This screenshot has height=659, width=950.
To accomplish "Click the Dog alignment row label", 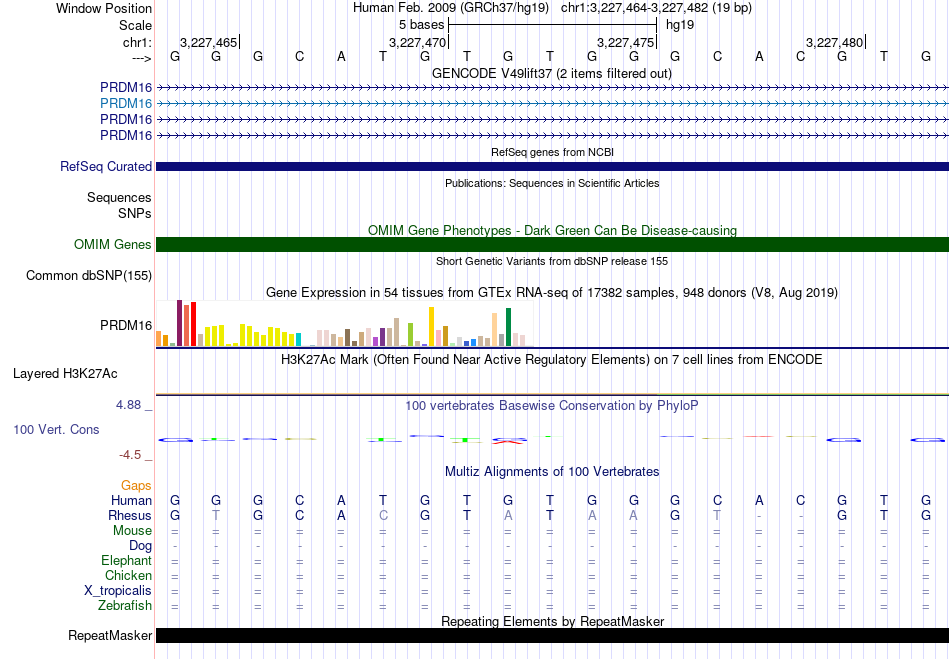I will click(140, 546).
